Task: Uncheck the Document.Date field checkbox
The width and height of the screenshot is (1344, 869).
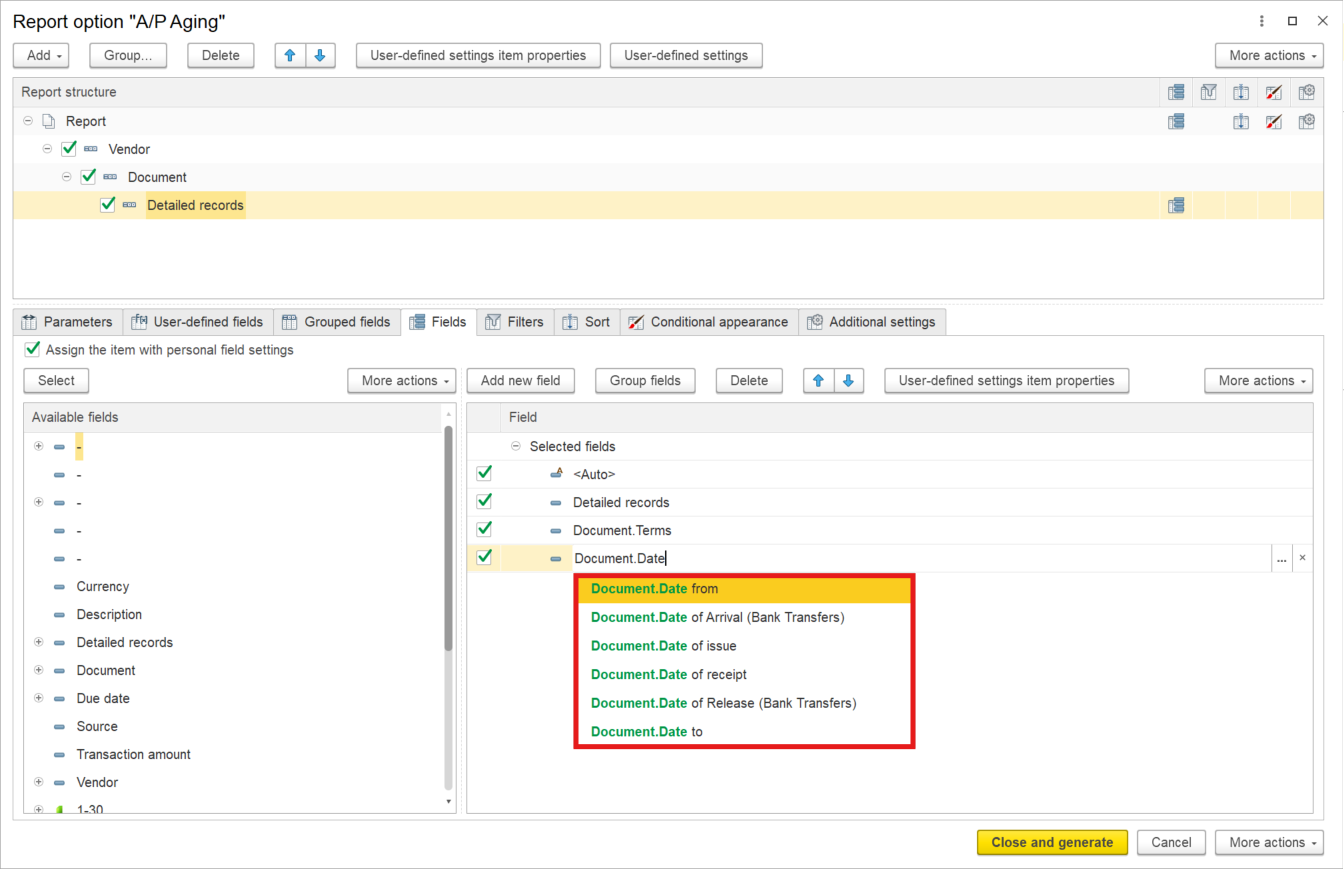Action: 484,557
